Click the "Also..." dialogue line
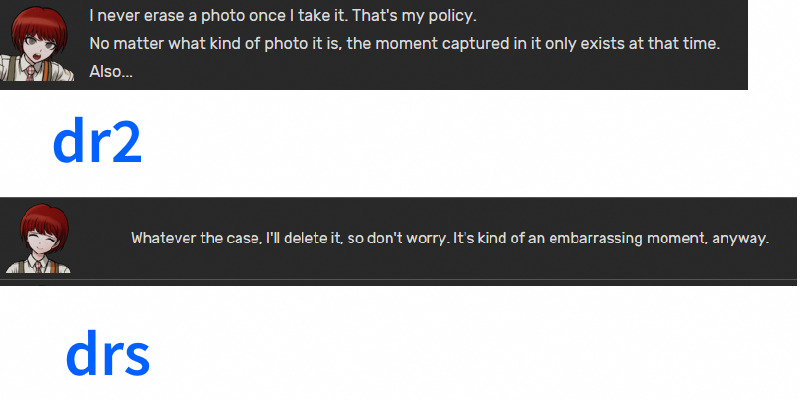 tap(111, 72)
